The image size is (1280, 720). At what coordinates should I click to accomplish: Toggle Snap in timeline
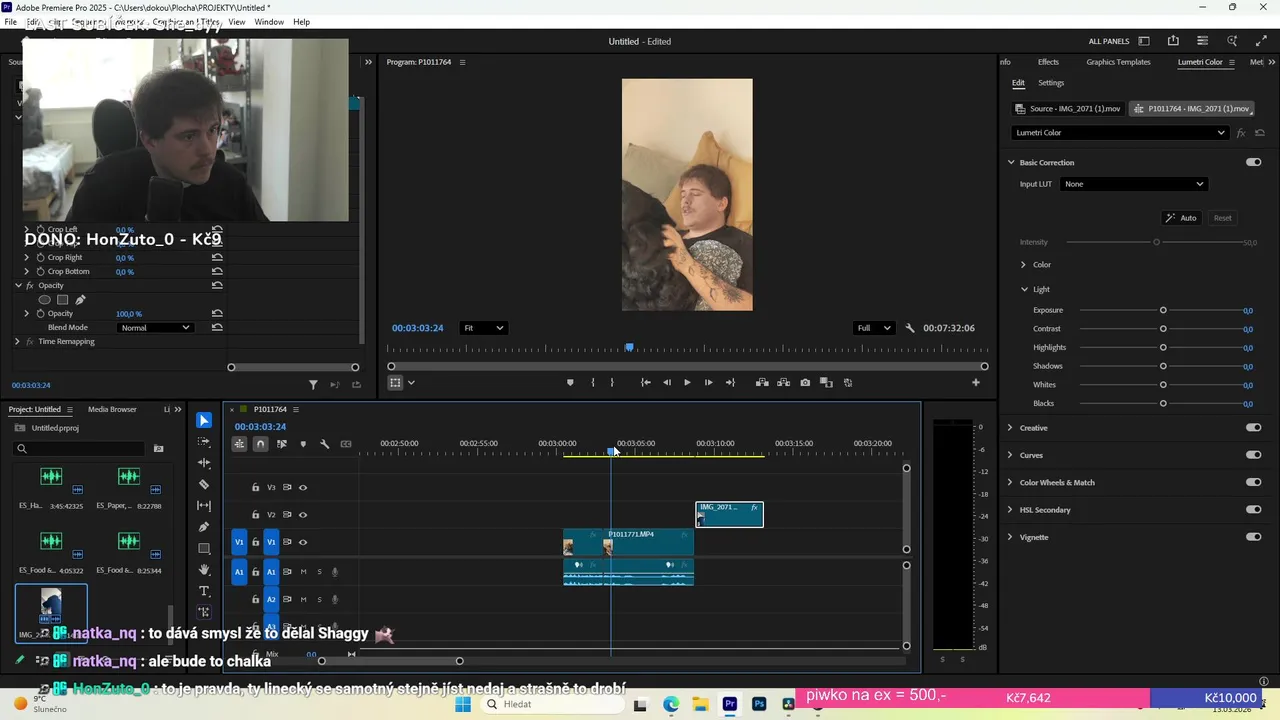[x=260, y=444]
